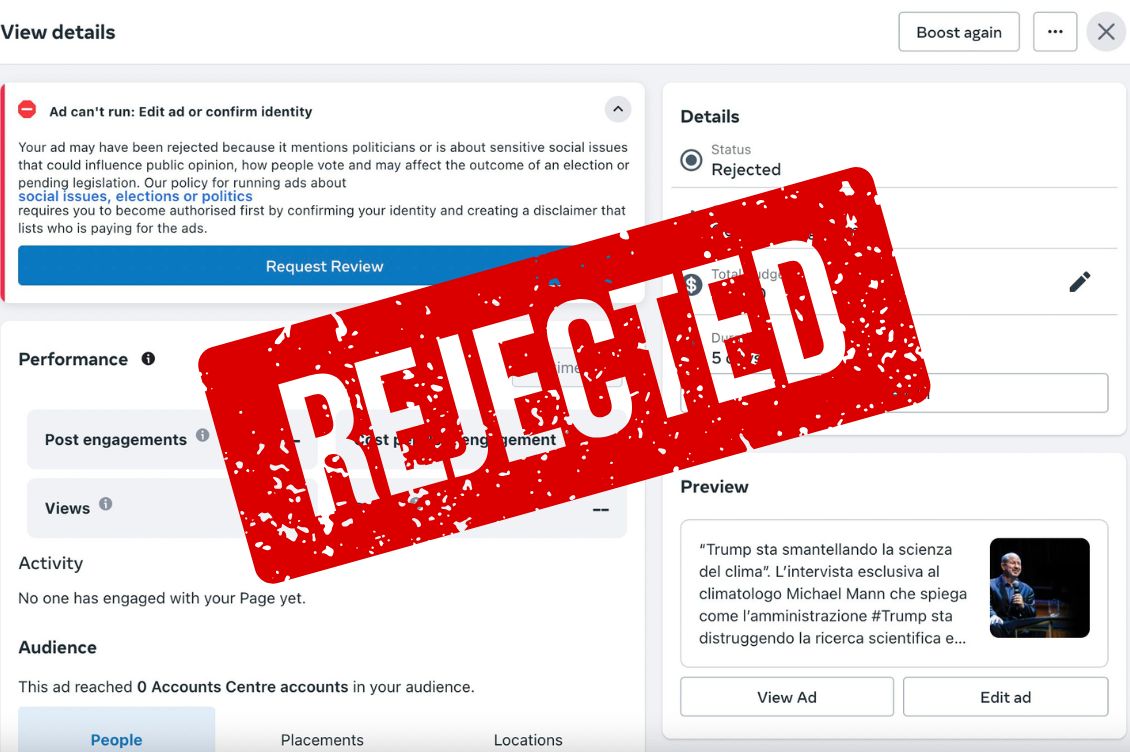The width and height of the screenshot is (1130, 752).
Task: Click the dollar budget icon
Action: (x=692, y=285)
